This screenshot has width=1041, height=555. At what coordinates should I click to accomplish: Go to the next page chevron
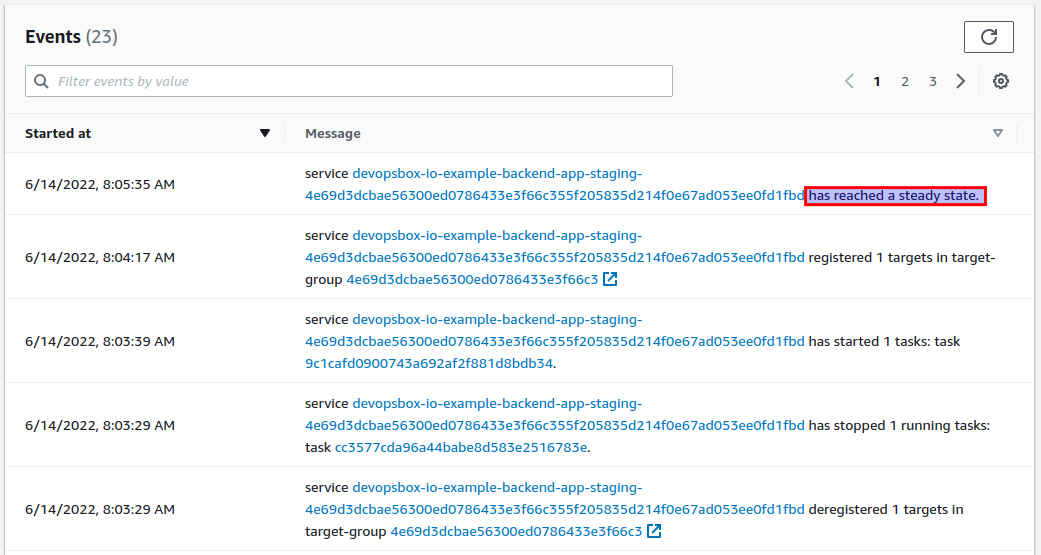[961, 81]
